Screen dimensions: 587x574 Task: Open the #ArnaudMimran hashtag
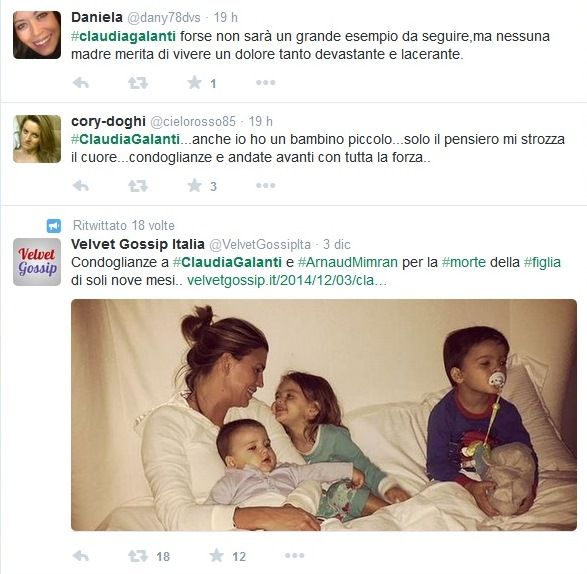coord(347,262)
